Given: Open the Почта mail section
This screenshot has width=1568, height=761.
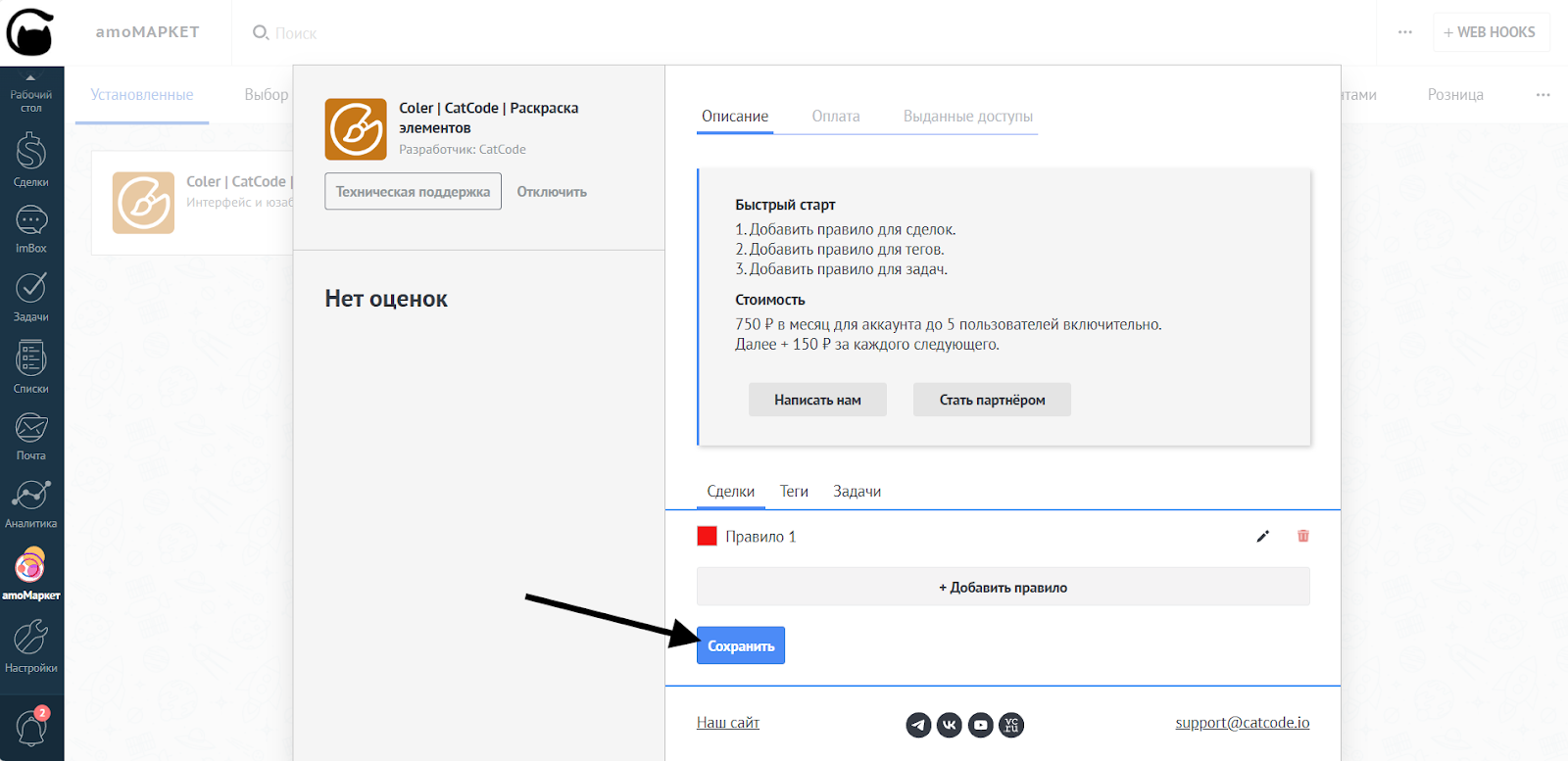Looking at the screenshot, I should pyautogui.click(x=31, y=435).
